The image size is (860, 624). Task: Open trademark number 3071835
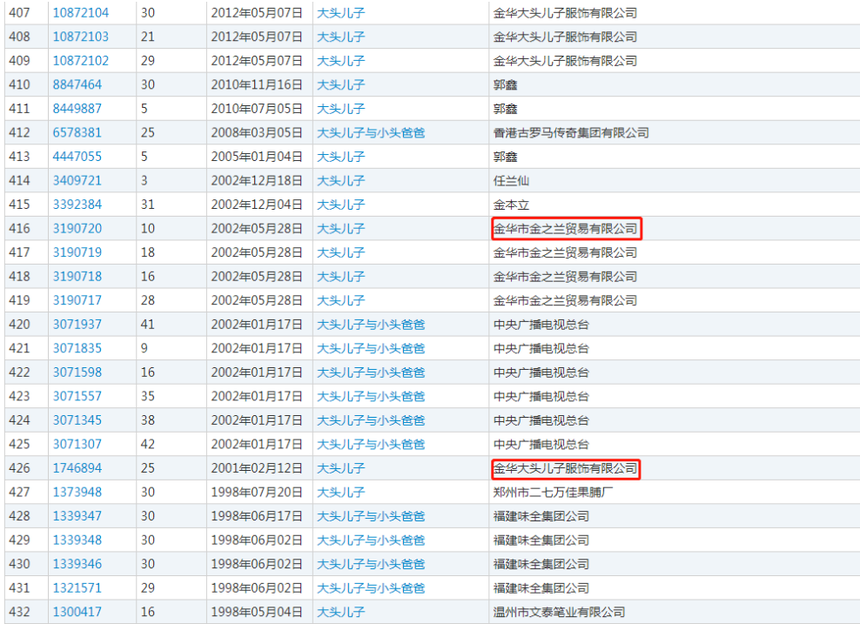click(x=77, y=348)
